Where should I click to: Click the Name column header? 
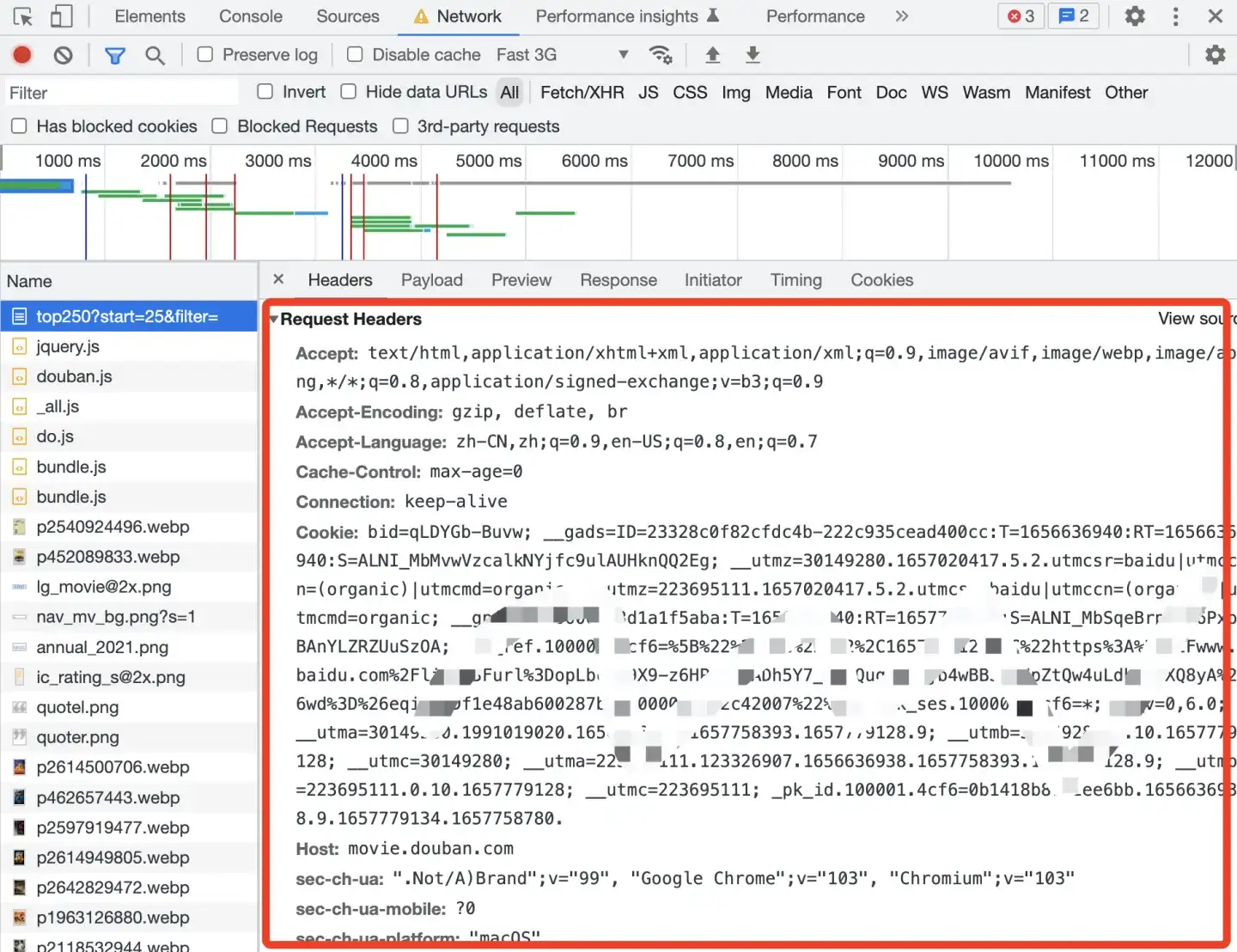(x=129, y=281)
